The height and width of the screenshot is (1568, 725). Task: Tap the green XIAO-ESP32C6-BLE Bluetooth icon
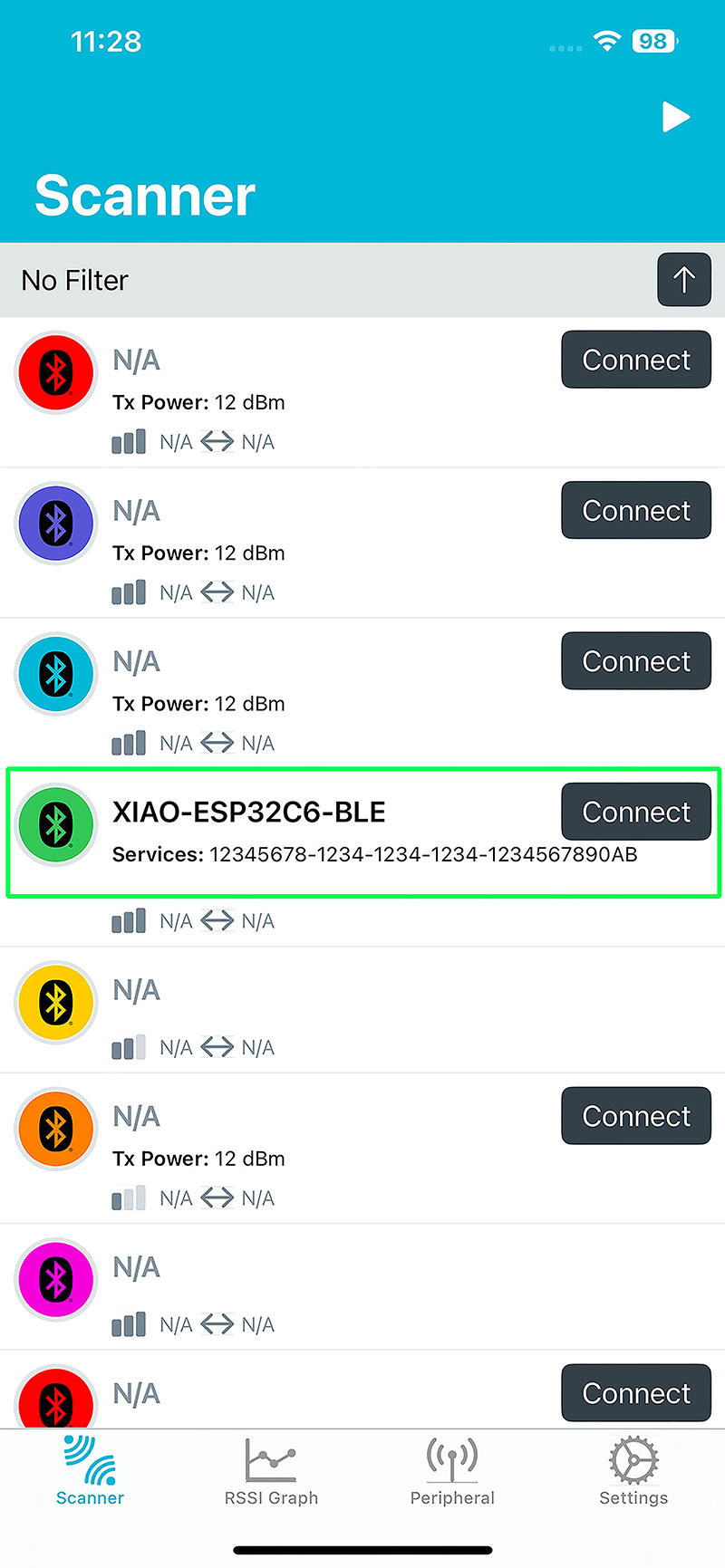point(56,824)
